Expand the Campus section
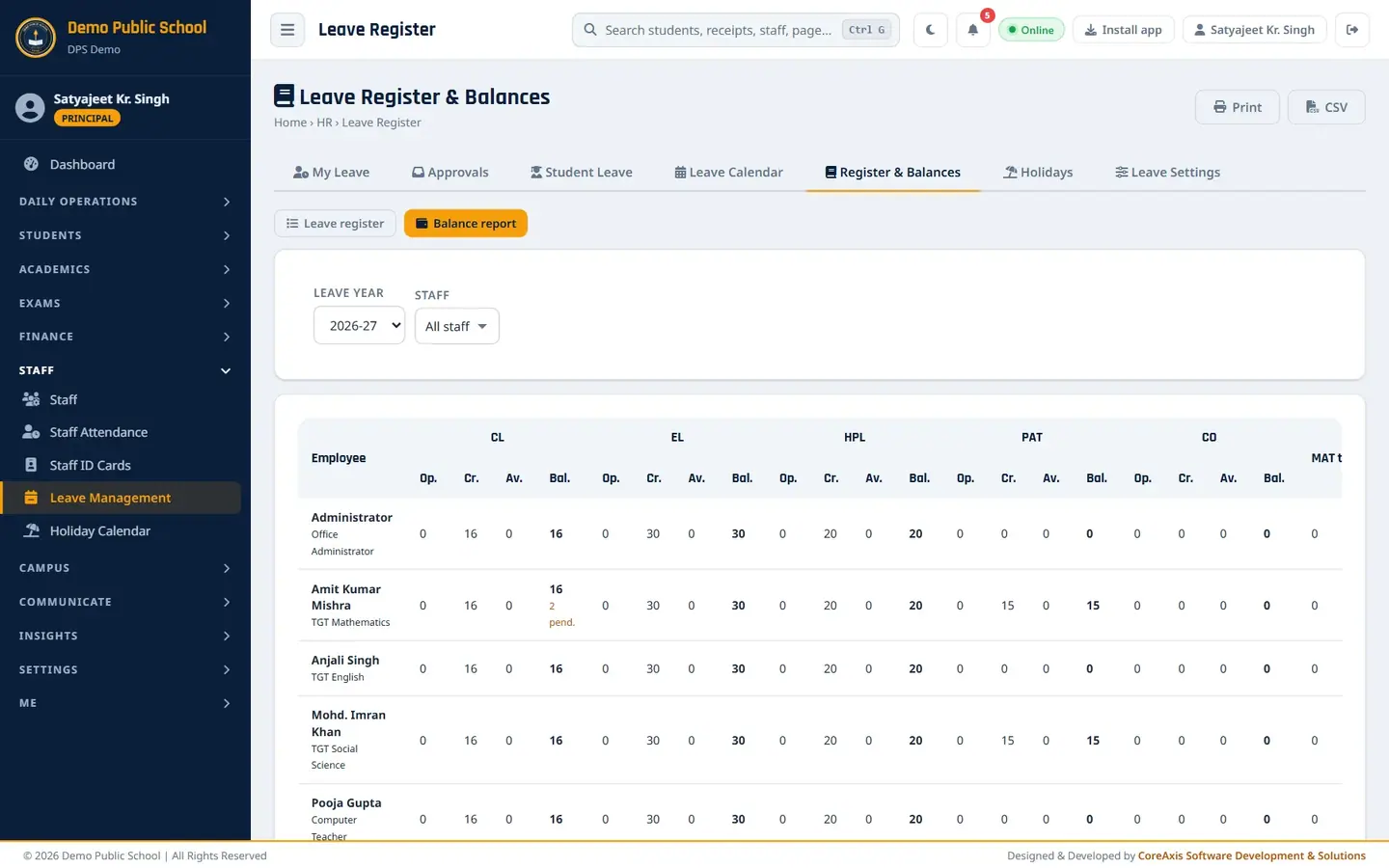1389x868 pixels. tap(125, 568)
